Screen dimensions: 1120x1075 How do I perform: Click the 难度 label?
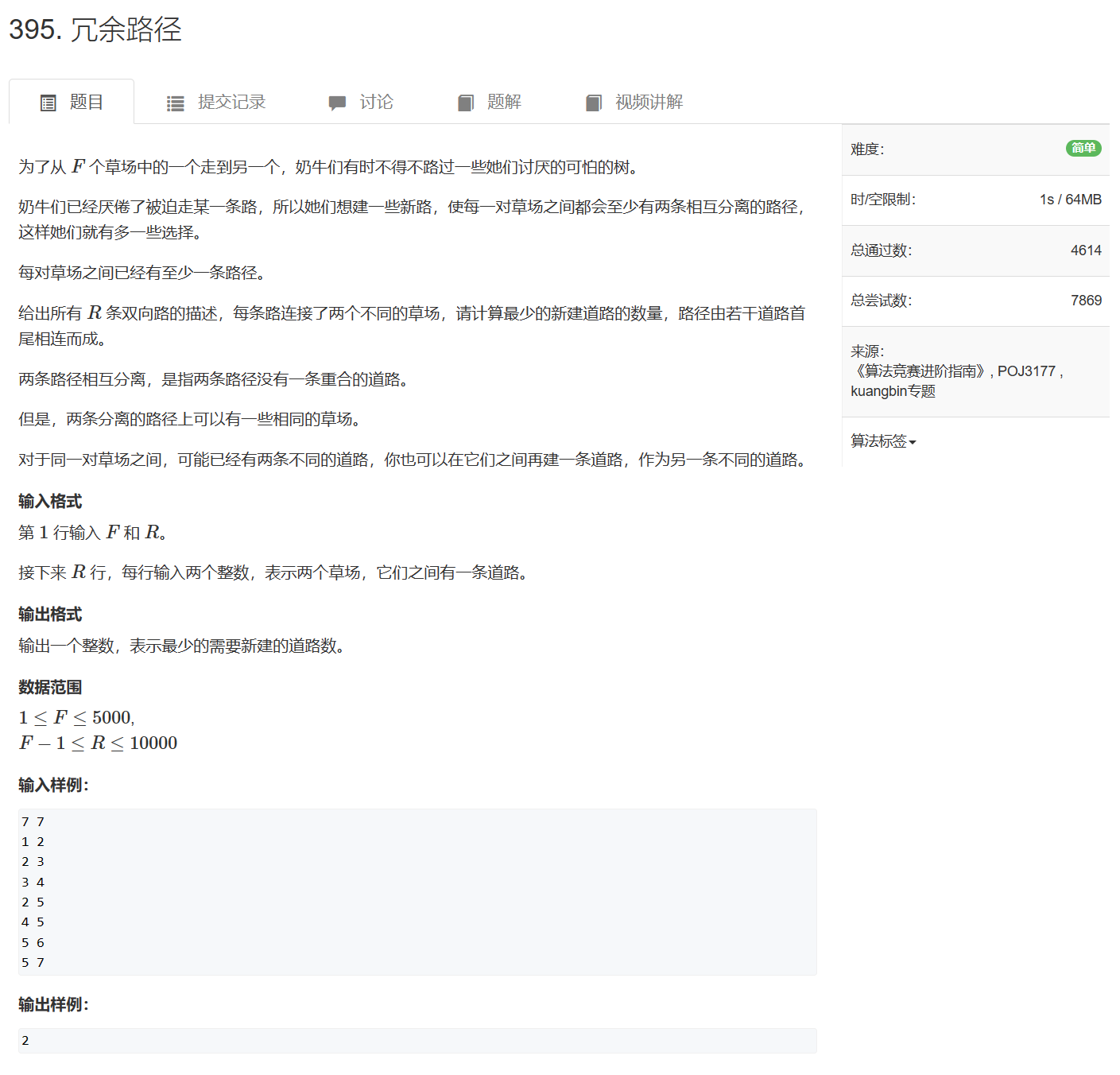point(867,149)
